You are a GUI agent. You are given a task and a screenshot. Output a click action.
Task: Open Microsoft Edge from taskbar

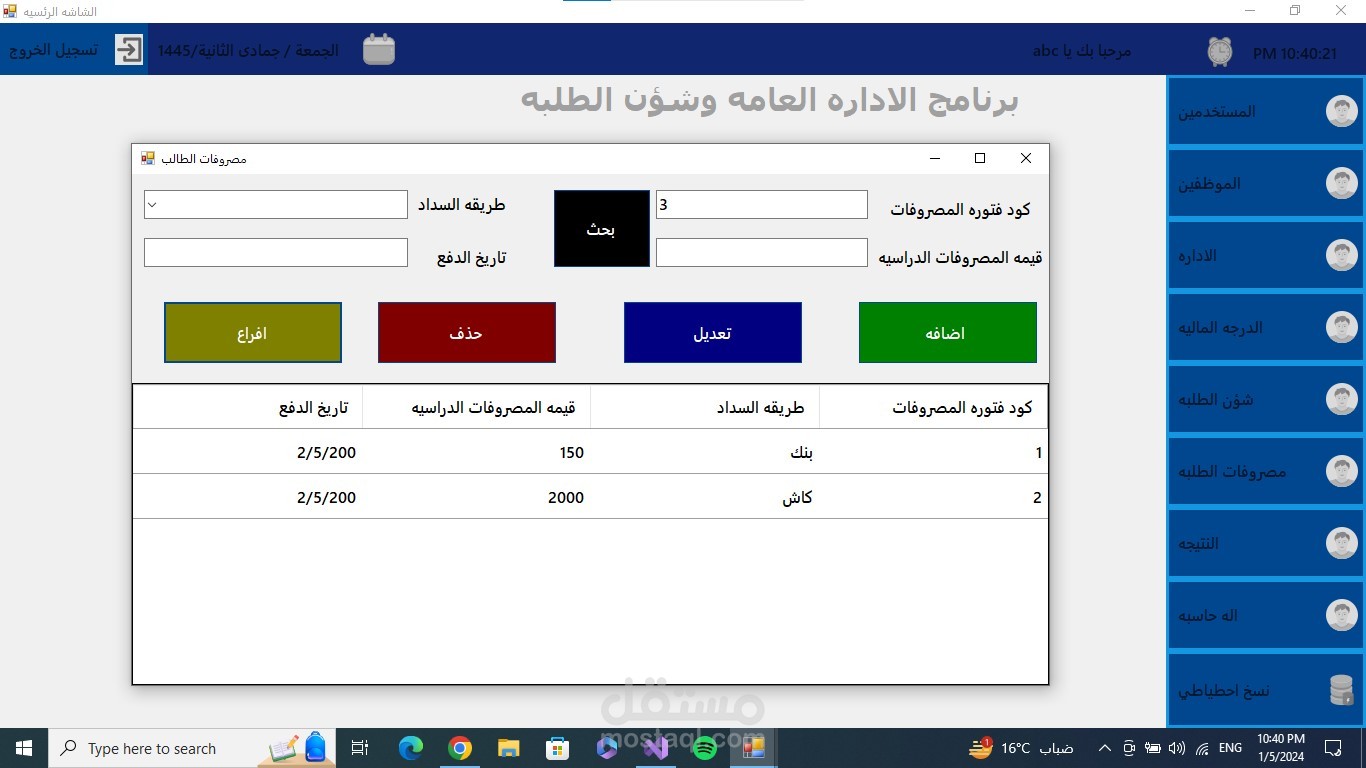point(411,748)
